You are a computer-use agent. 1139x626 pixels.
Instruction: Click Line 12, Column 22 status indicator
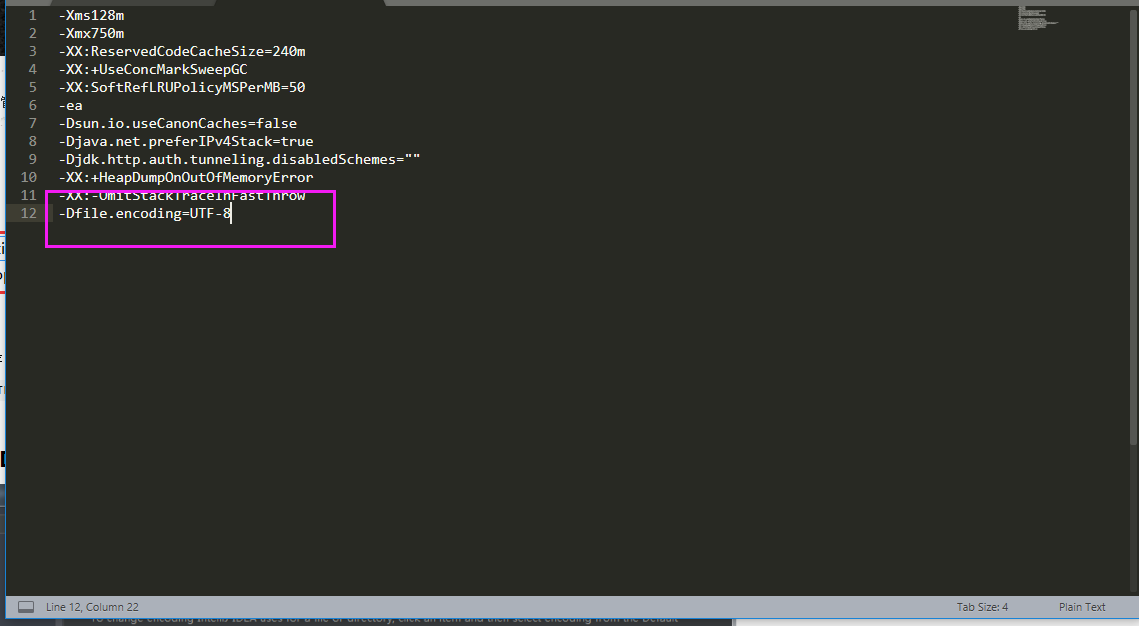click(x=90, y=606)
